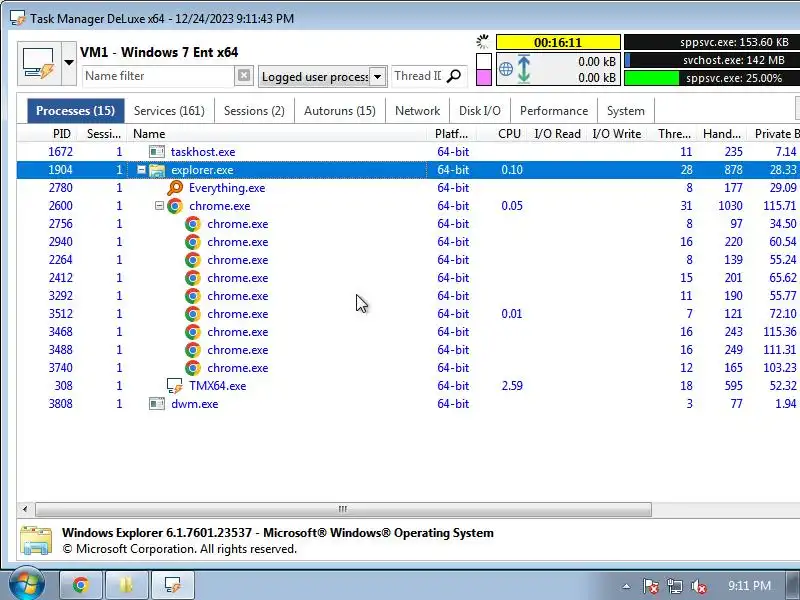Viewport: 800px width, 600px height.
Task: Click the muted volume tray icon
Action: 698,586
